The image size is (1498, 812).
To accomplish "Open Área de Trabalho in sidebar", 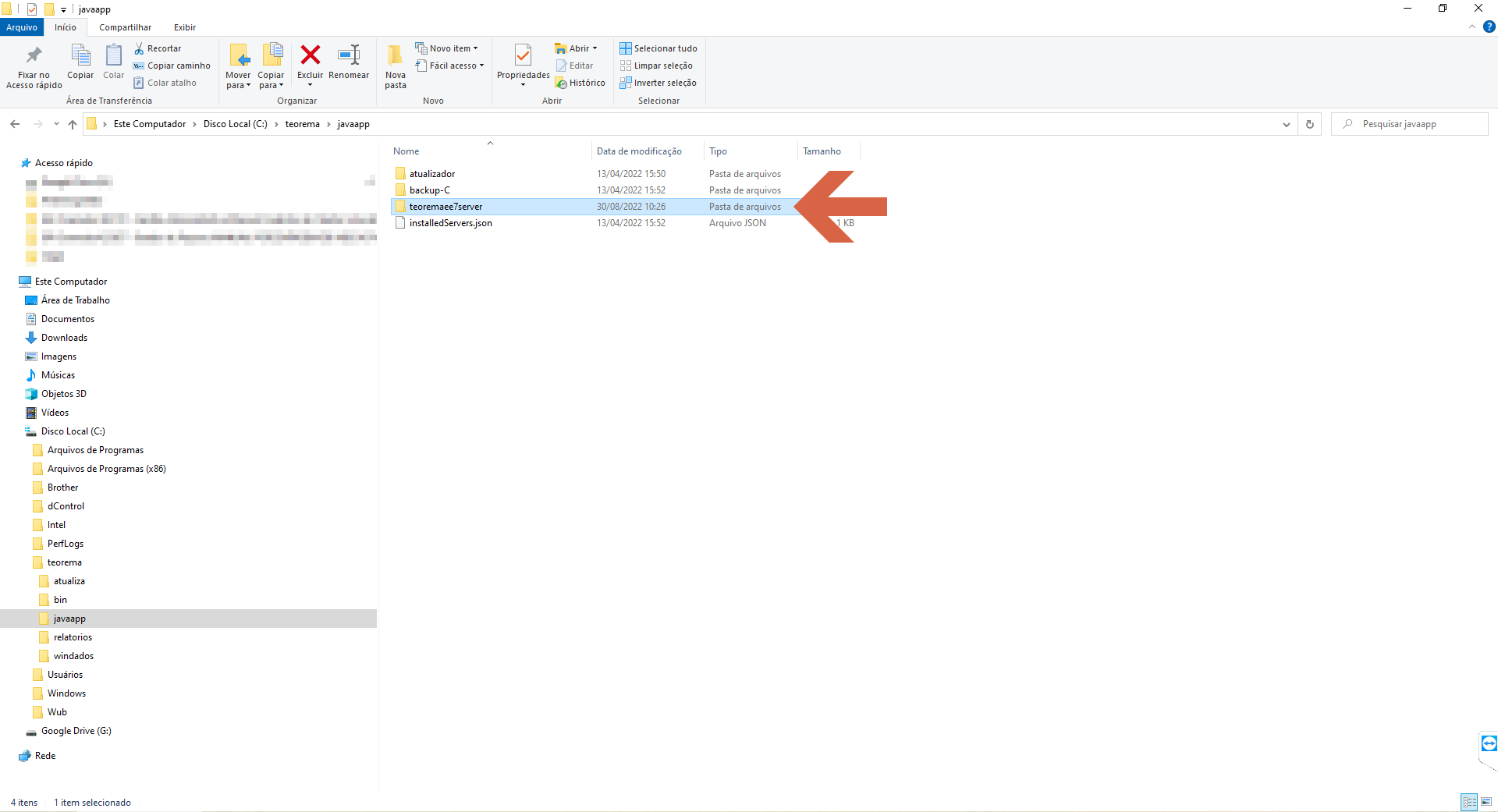I will 76,300.
